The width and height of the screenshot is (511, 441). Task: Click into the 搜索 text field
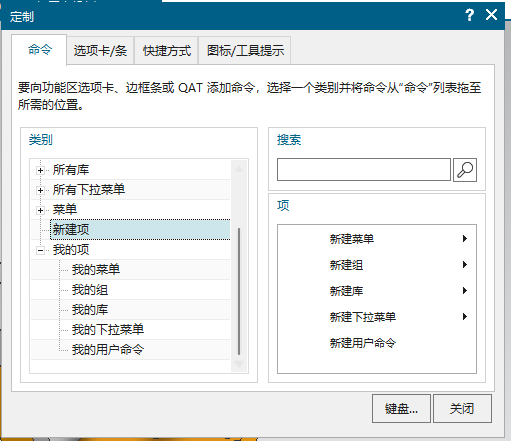point(364,170)
